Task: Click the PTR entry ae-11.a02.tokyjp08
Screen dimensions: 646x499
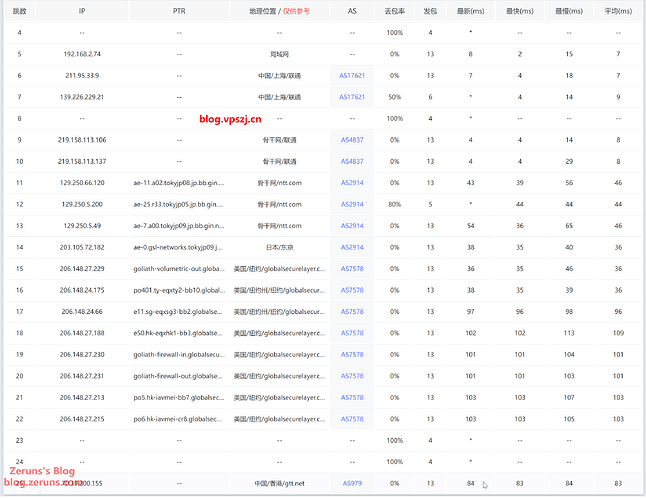Action: (178, 183)
